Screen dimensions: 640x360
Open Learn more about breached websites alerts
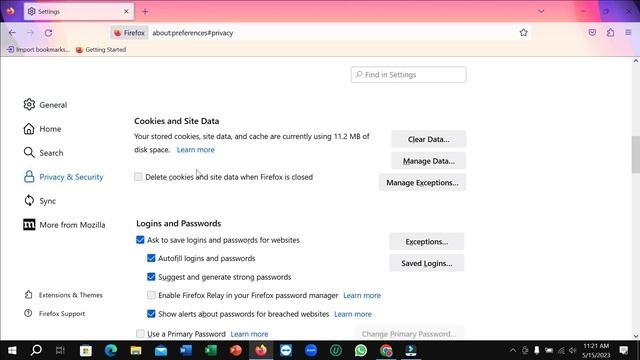(x=353, y=314)
